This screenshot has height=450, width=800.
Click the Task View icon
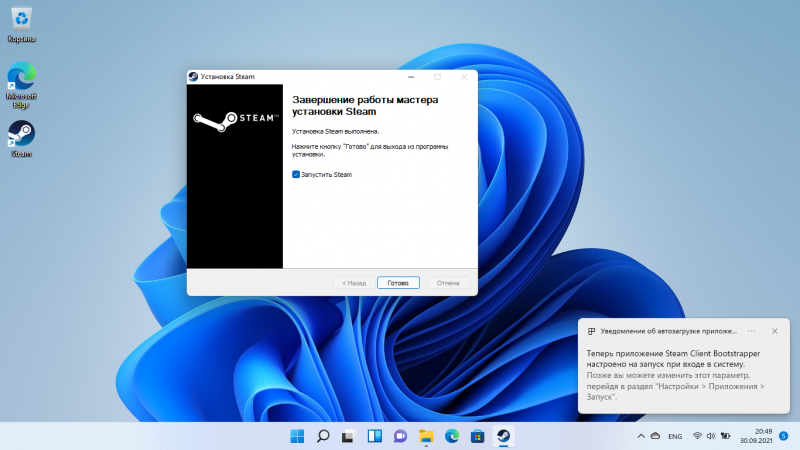pos(349,436)
